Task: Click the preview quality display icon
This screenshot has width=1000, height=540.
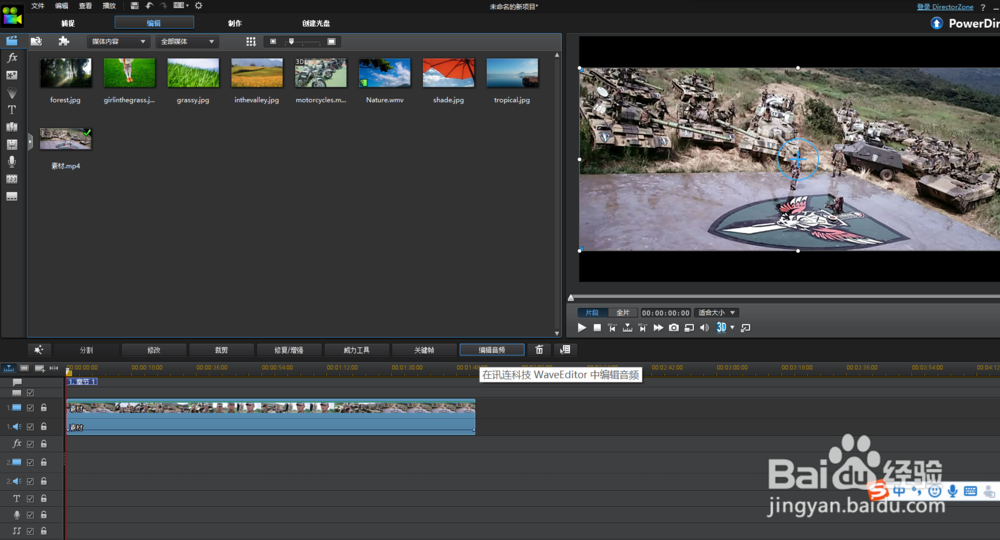Action: click(689, 328)
